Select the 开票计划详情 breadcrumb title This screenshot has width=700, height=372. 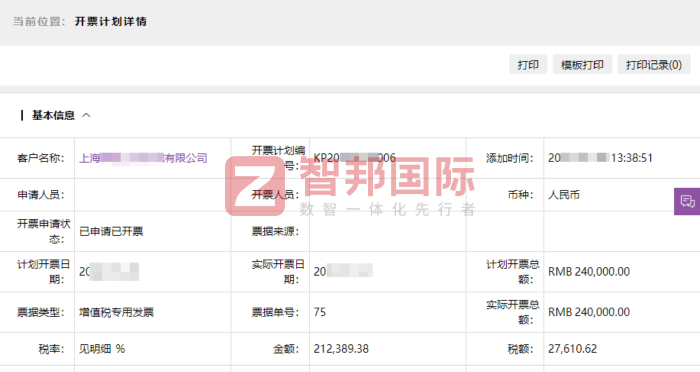coord(110,21)
